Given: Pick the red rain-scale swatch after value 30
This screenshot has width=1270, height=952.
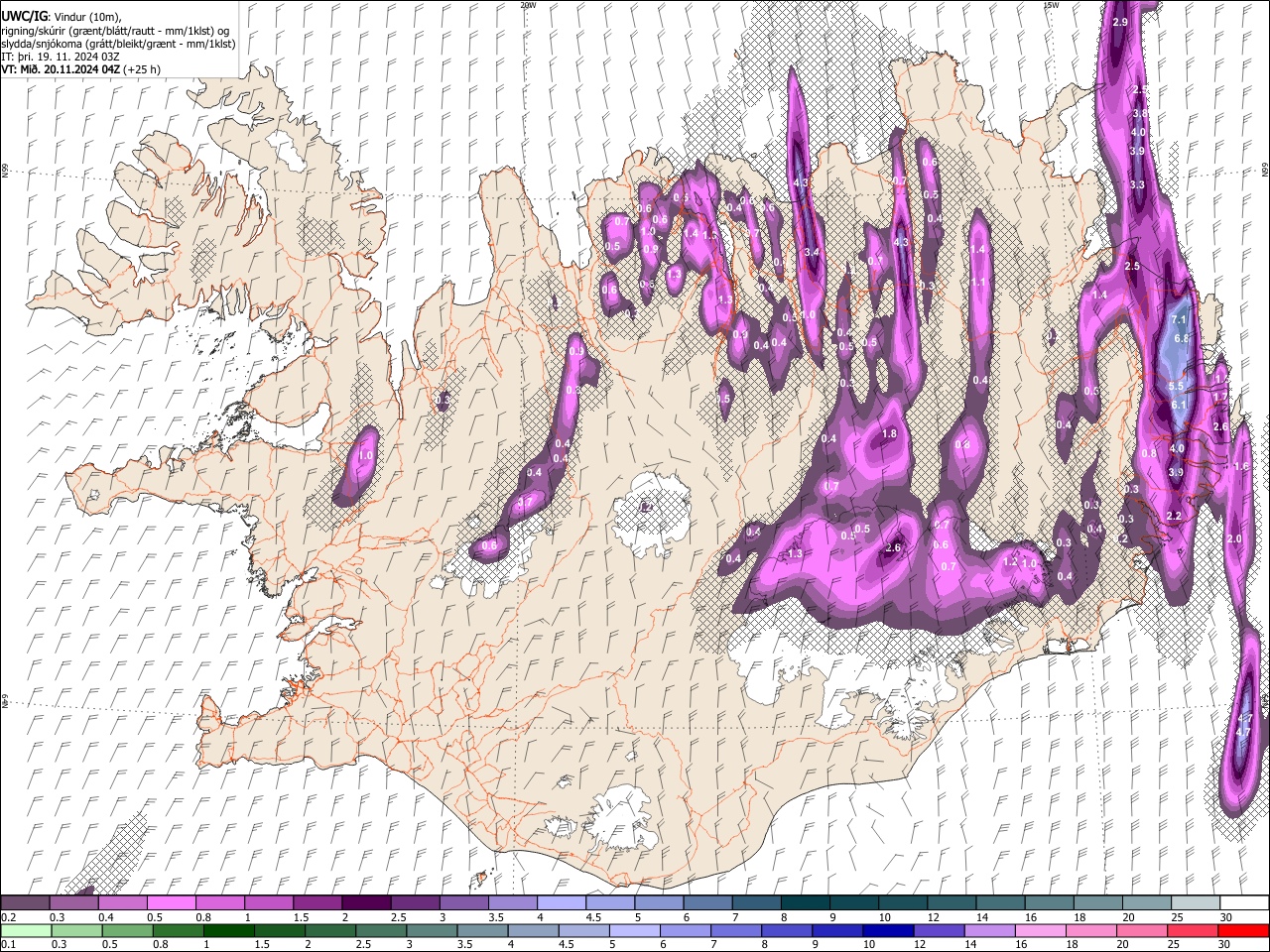Looking at the screenshot, I should click(1244, 931).
